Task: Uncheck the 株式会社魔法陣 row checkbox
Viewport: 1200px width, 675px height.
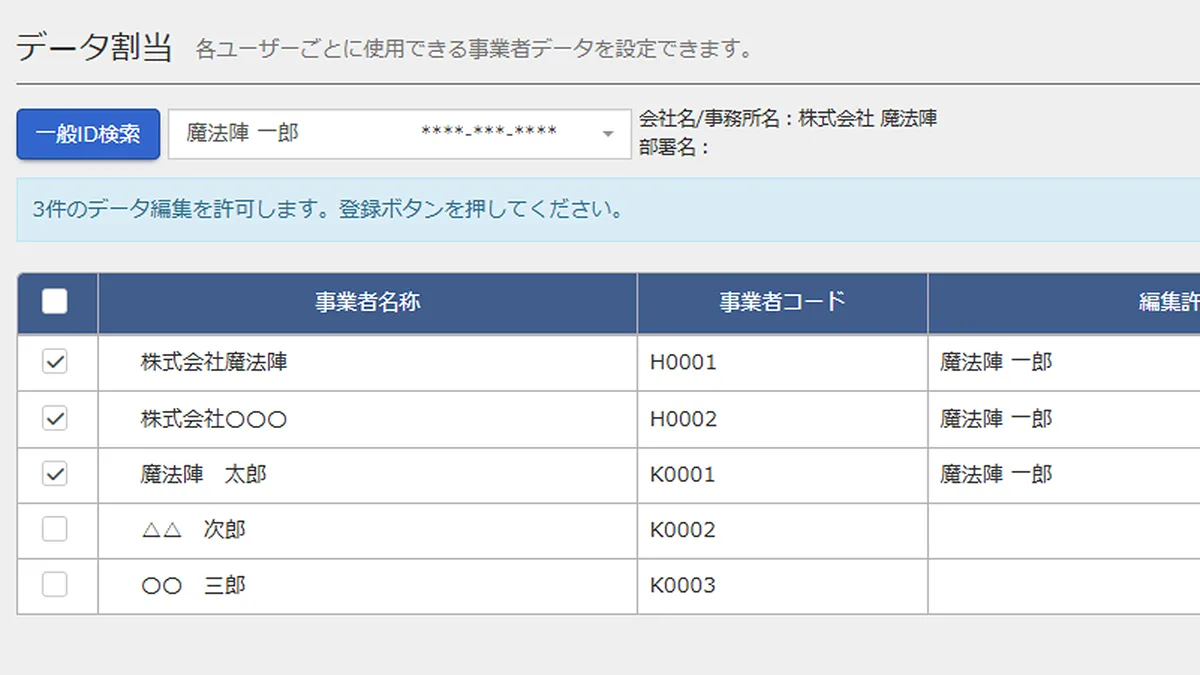Action: pos(55,363)
